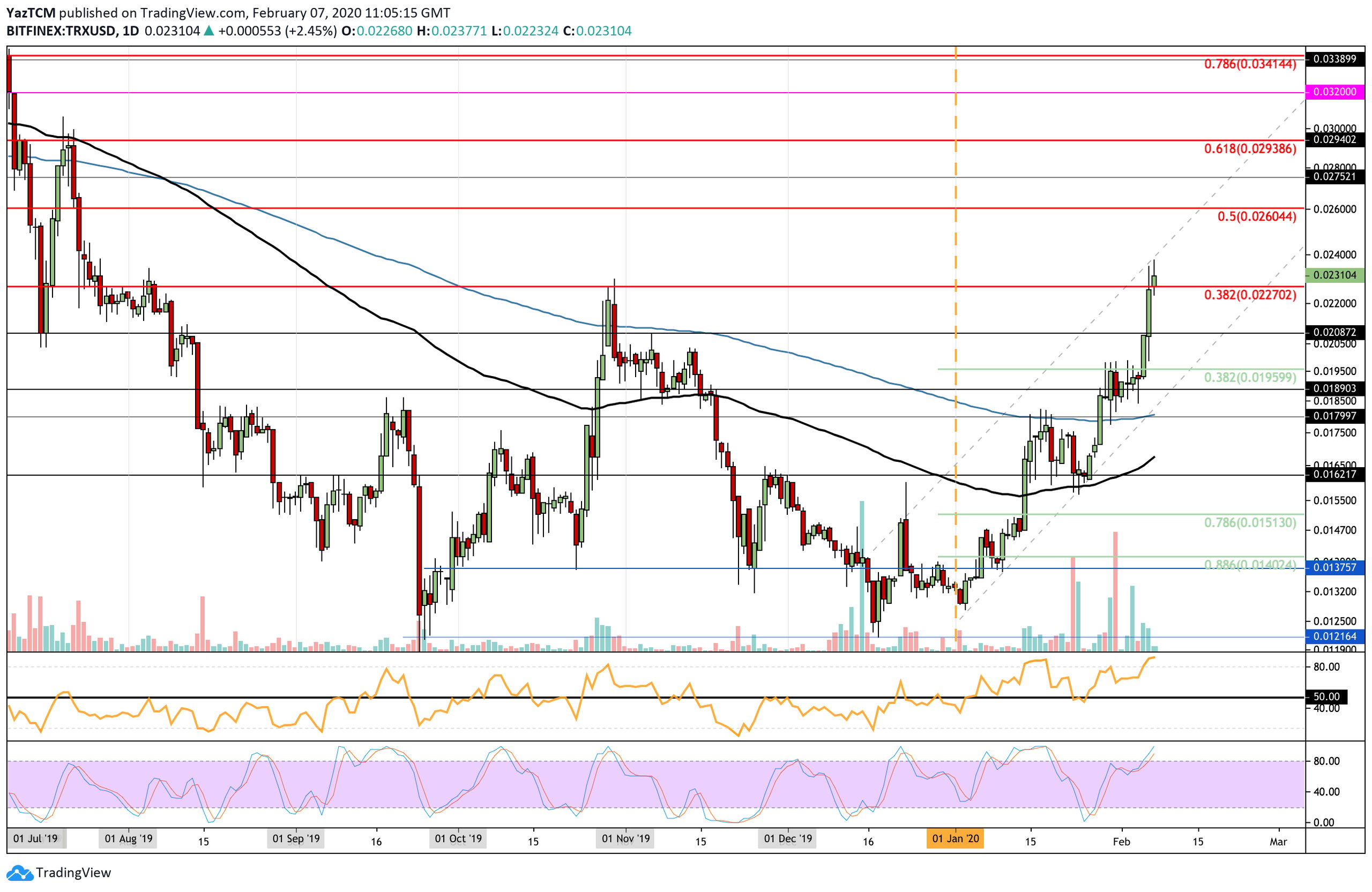
Task: Click the open price O:0.022680
Action: [377, 31]
